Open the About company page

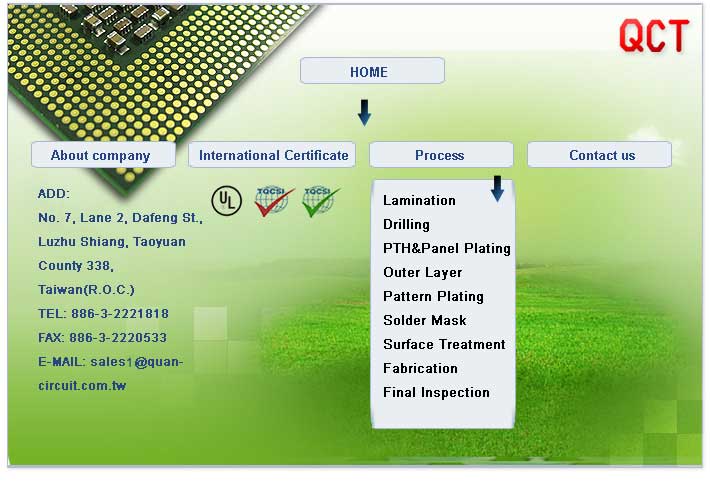coord(103,155)
